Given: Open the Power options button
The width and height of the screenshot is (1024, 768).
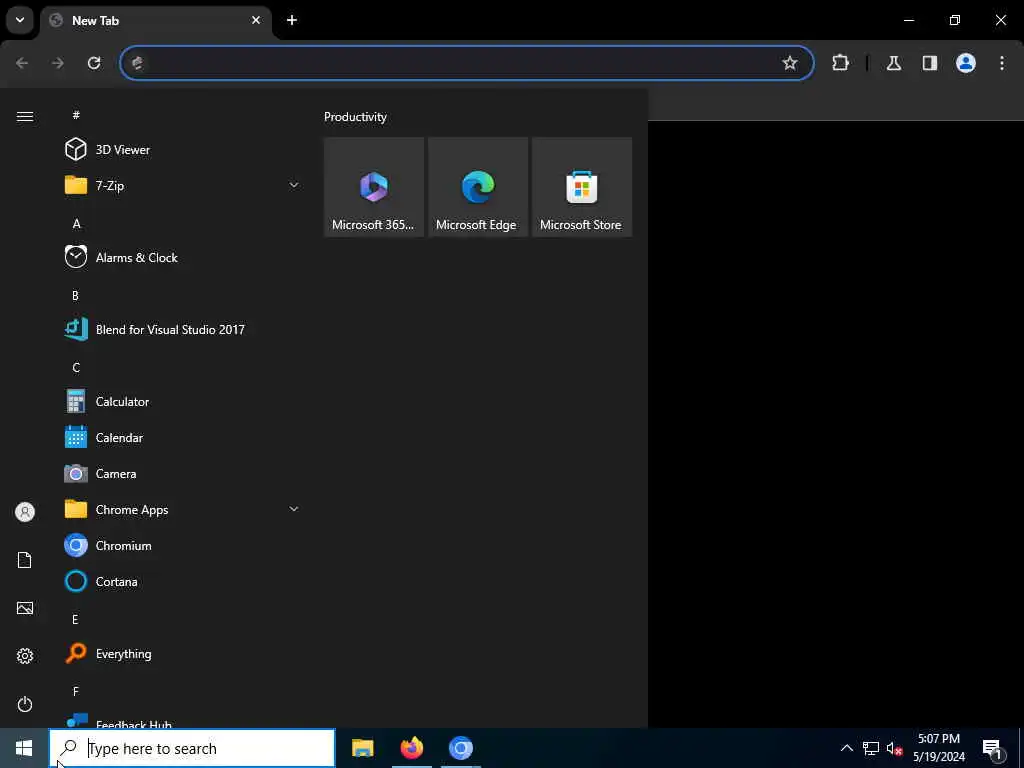Looking at the screenshot, I should click(25, 704).
